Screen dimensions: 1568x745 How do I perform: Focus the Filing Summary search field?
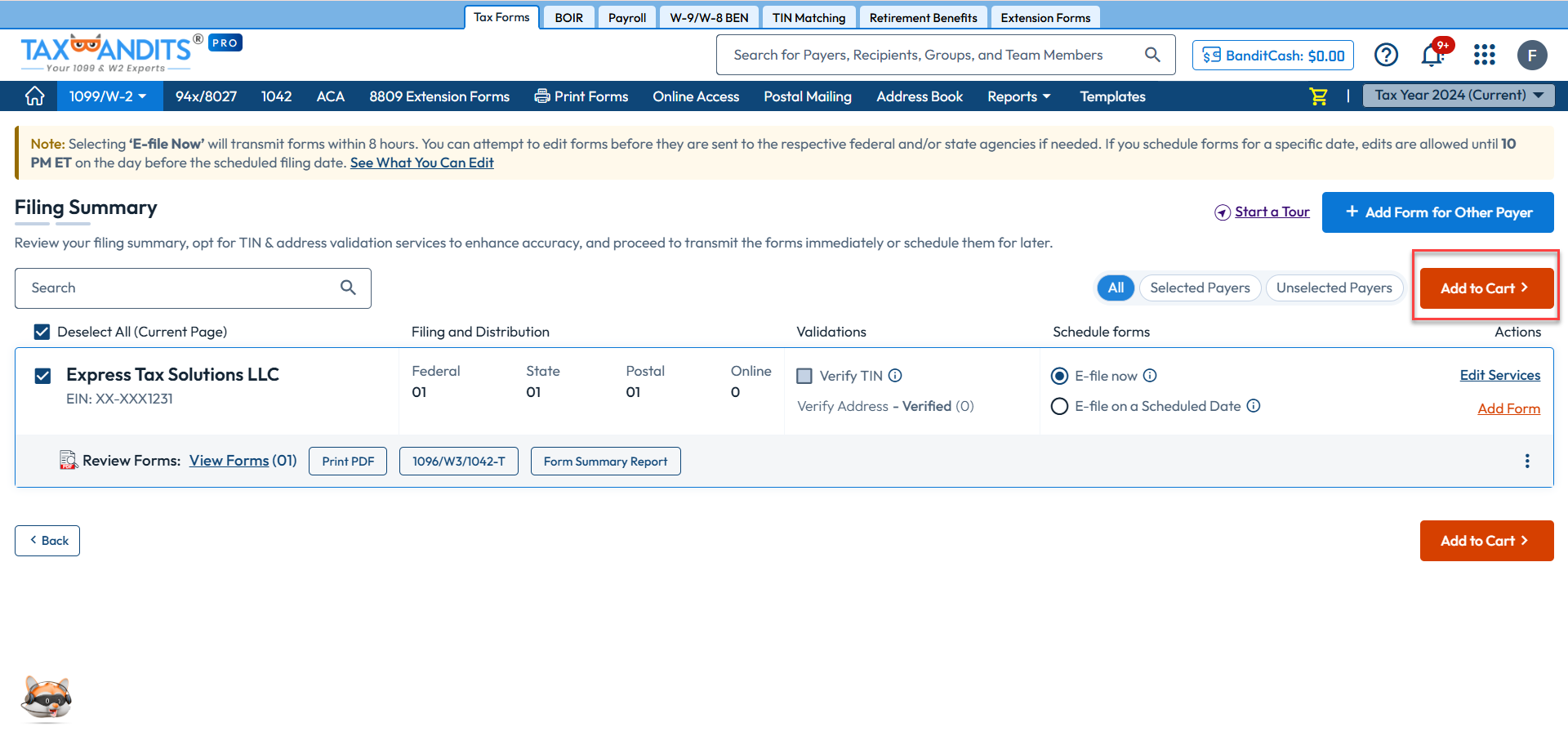coord(193,288)
